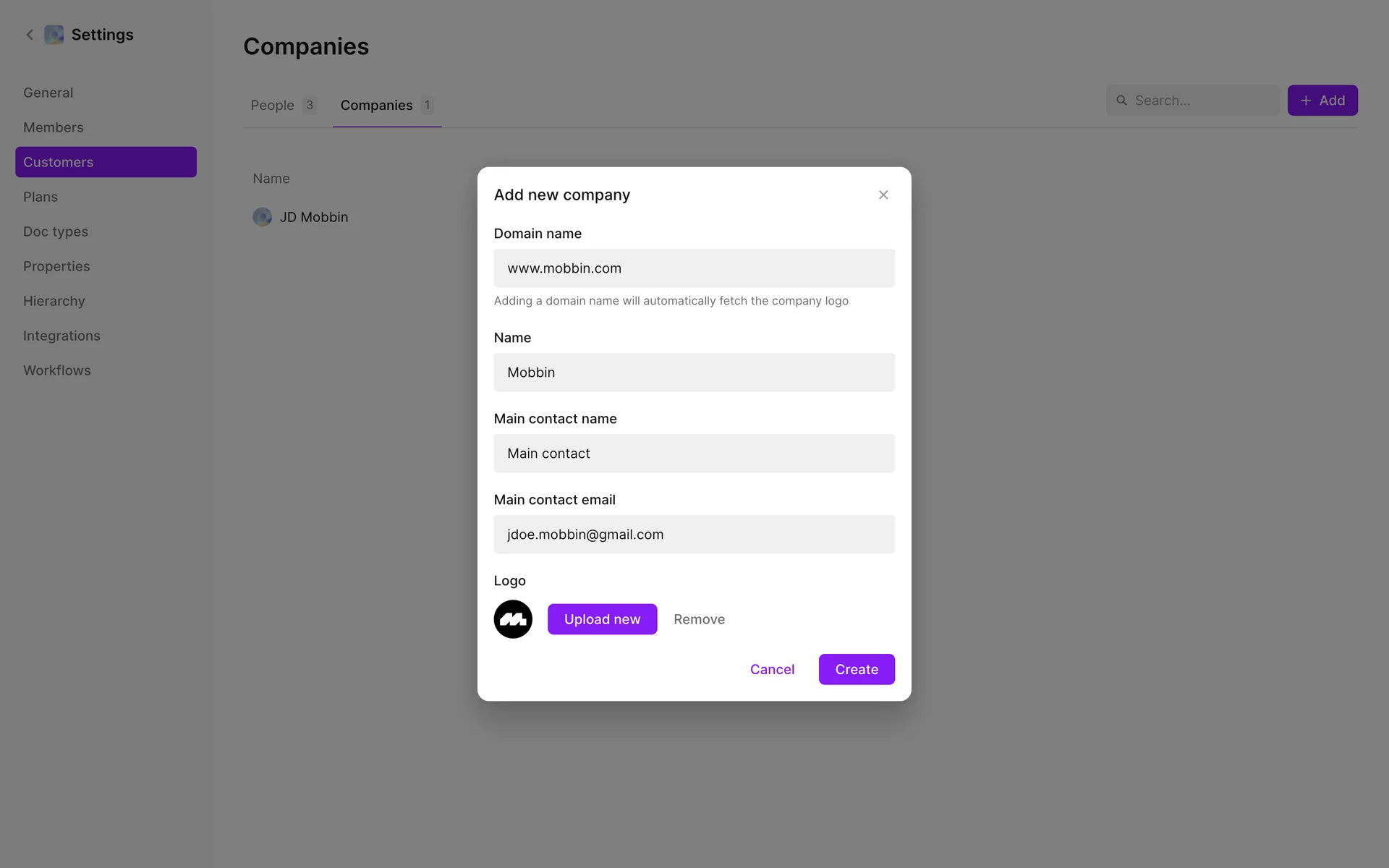Click the Main contact email field

694,535
